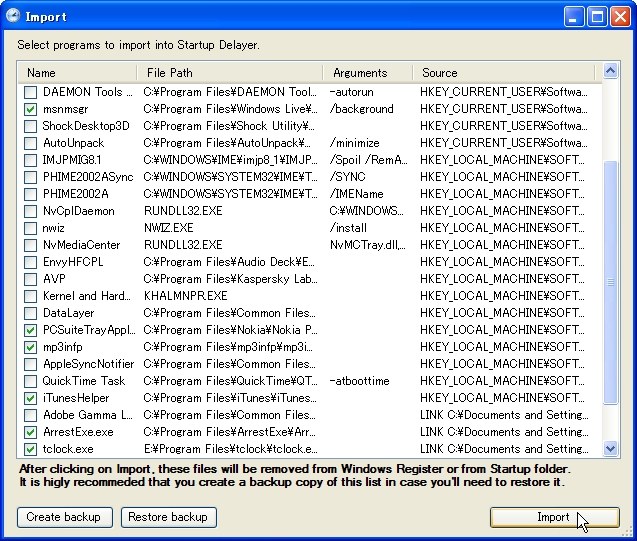The height and width of the screenshot is (541, 637).
Task: Click the -atboottime argument
Action: (x=360, y=381)
